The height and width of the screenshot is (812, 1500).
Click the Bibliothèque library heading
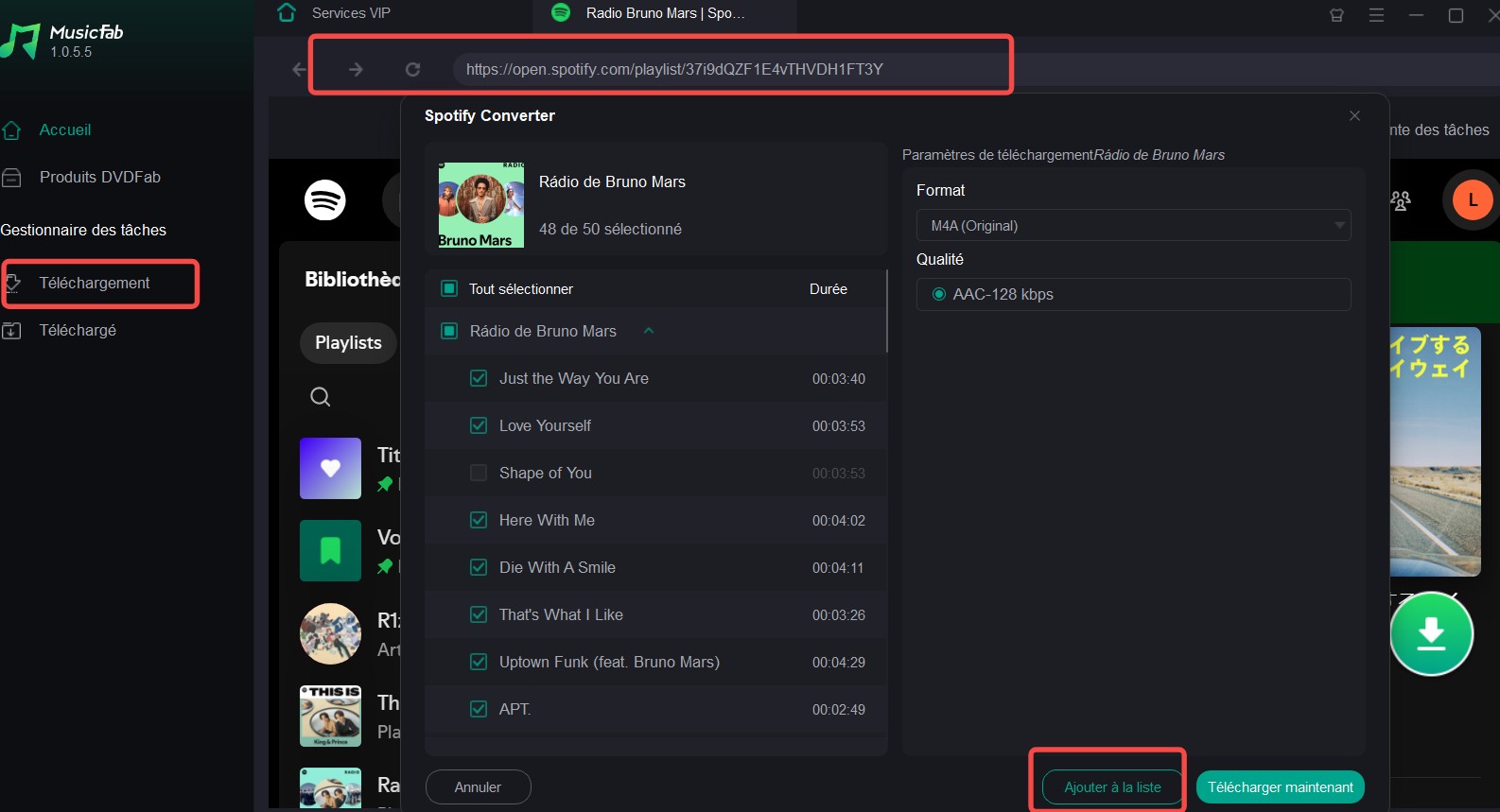click(352, 279)
